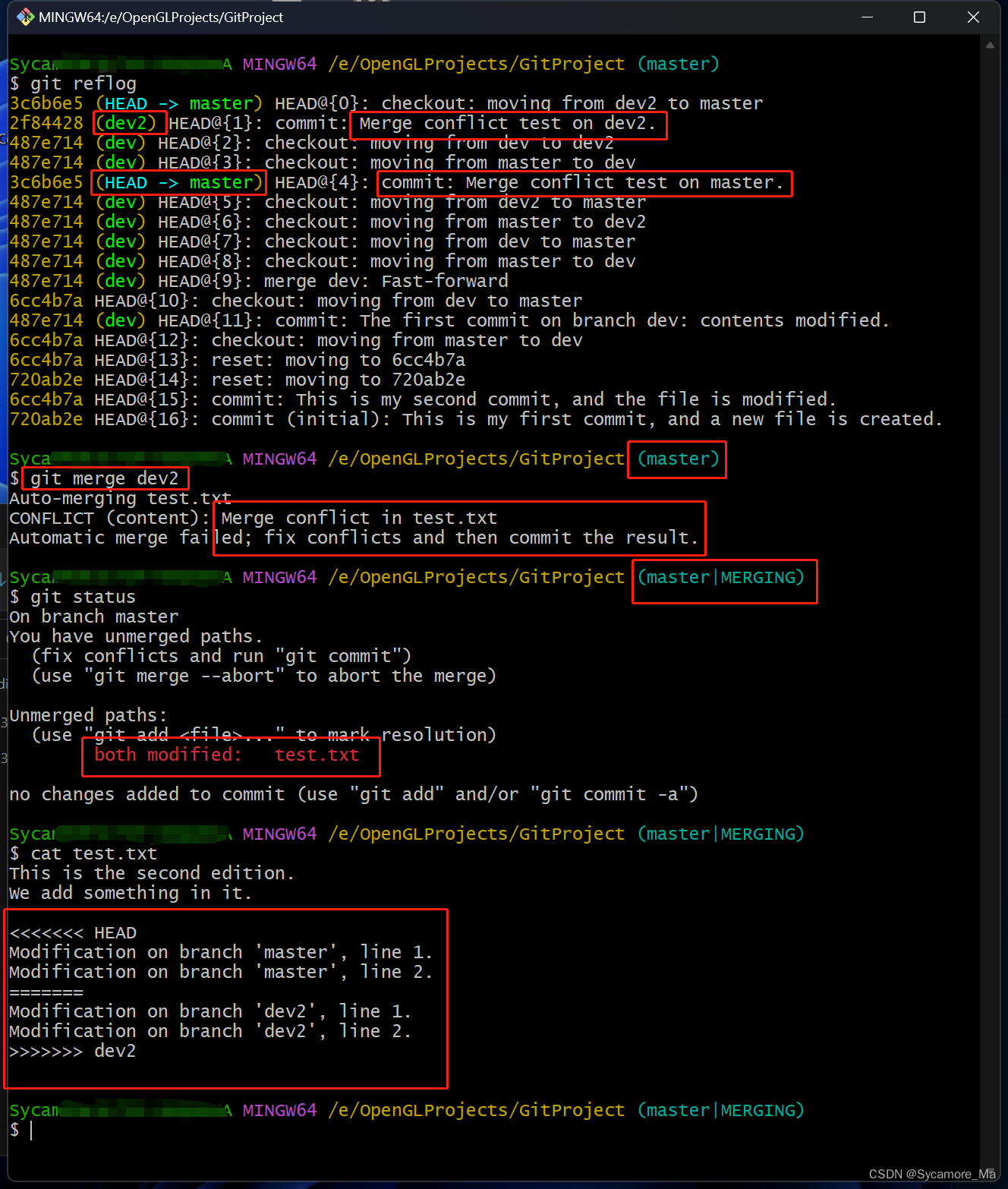1008x1189 pixels.
Task: Click red 'both modified: test.txt' entry
Action: click(x=226, y=755)
